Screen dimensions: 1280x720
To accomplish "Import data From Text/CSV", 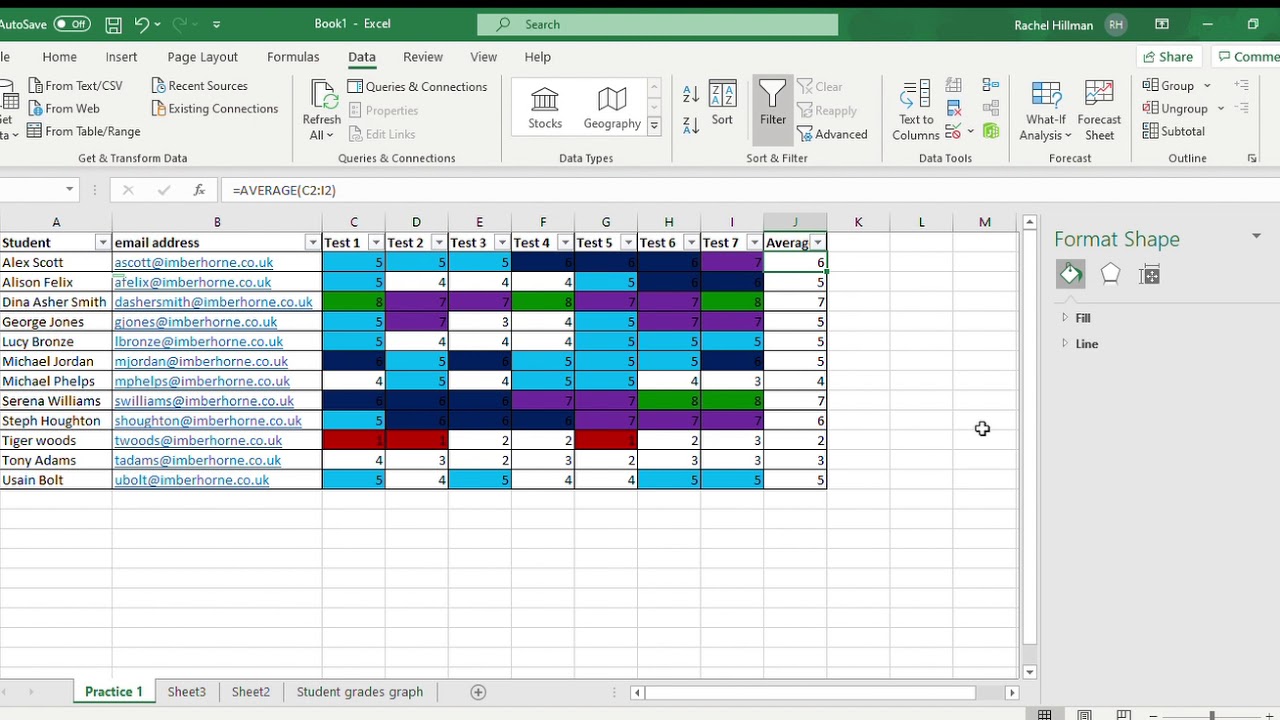I will coord(75,86).
